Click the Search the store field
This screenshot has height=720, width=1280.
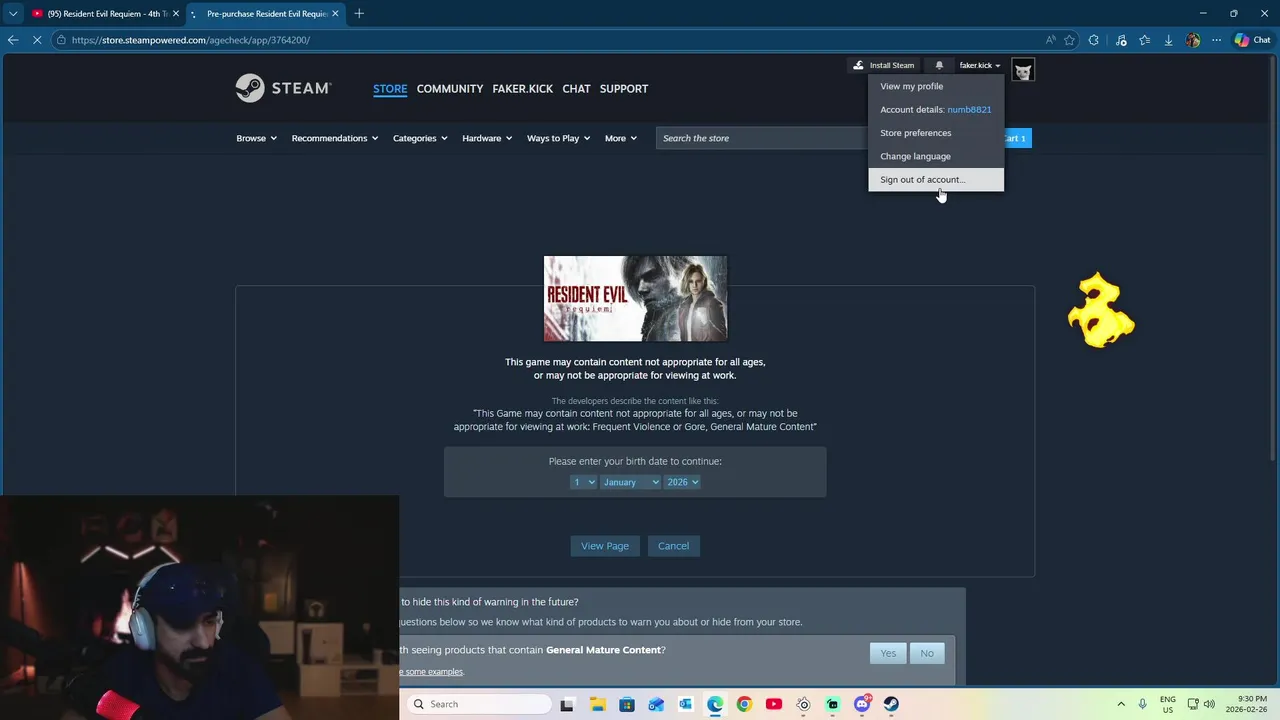coord(762,138)
